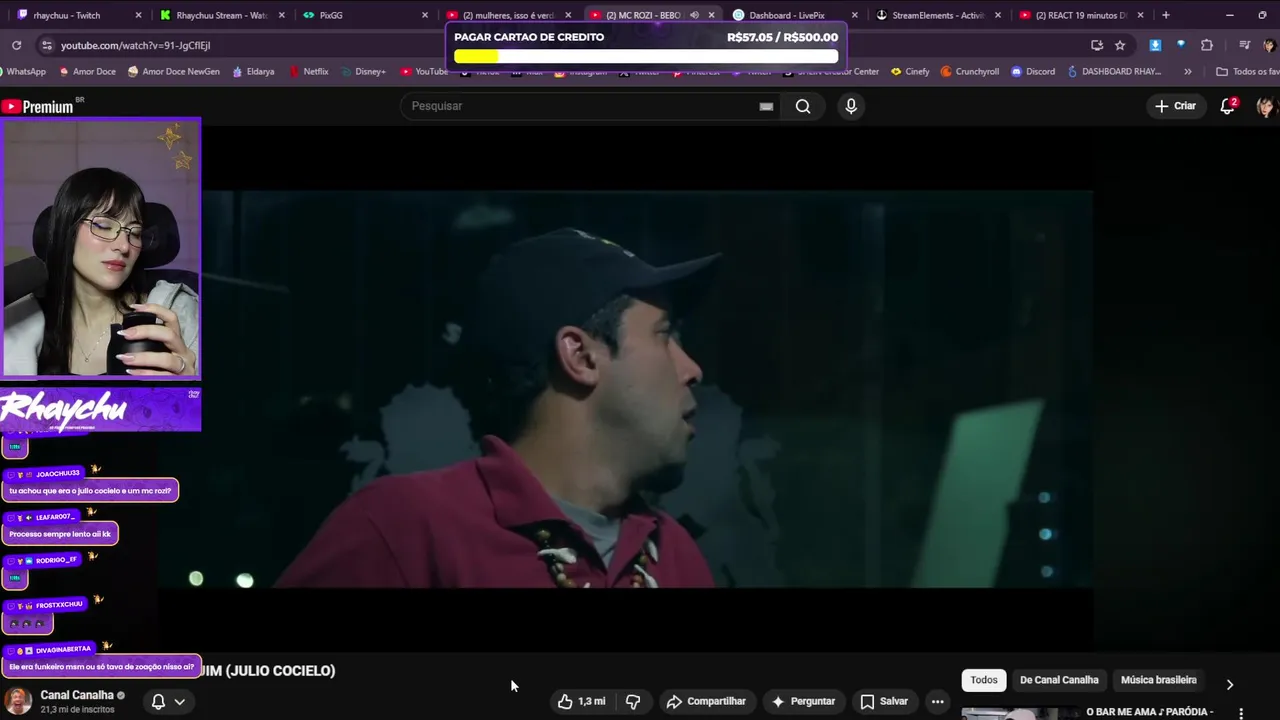The image size is (1280, 720).
Task: Open the Crunchyroll bookmark
Action: point(971,72)
